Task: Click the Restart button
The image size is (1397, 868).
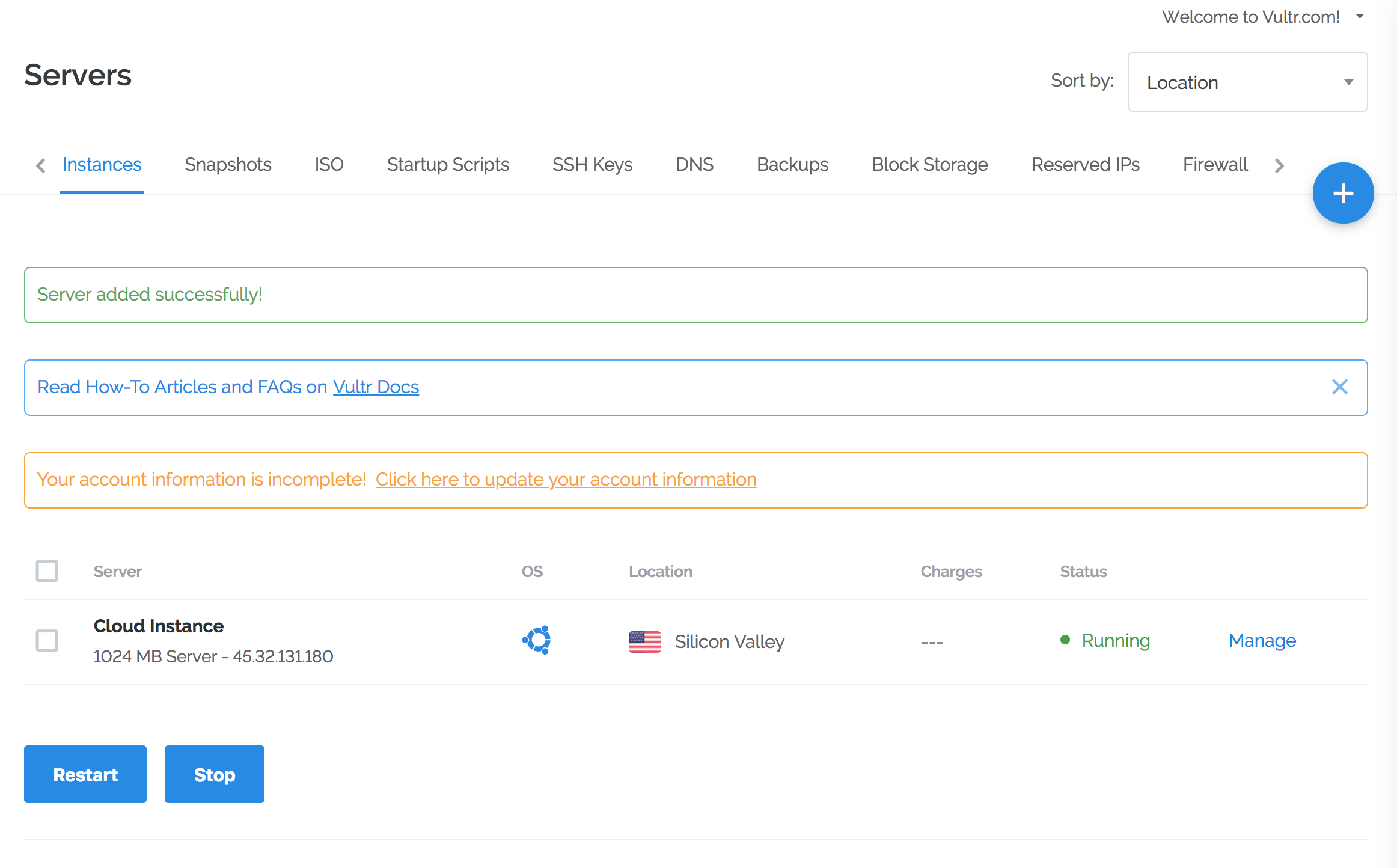Action: coord(85,774)
